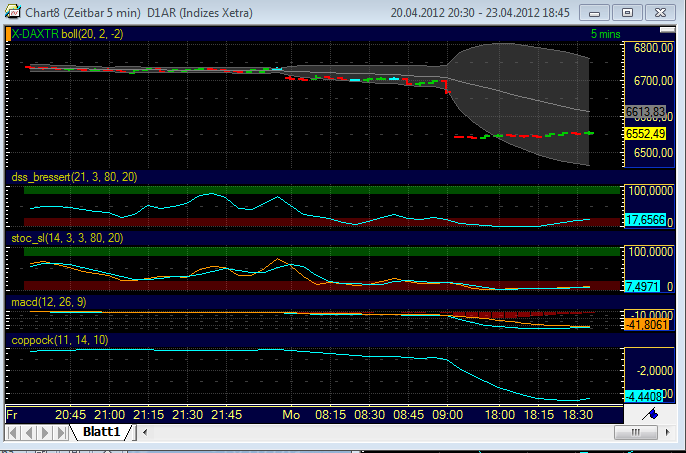
Task: Select the coppock(11, 14, 10) label
Action: pos(60,340)
